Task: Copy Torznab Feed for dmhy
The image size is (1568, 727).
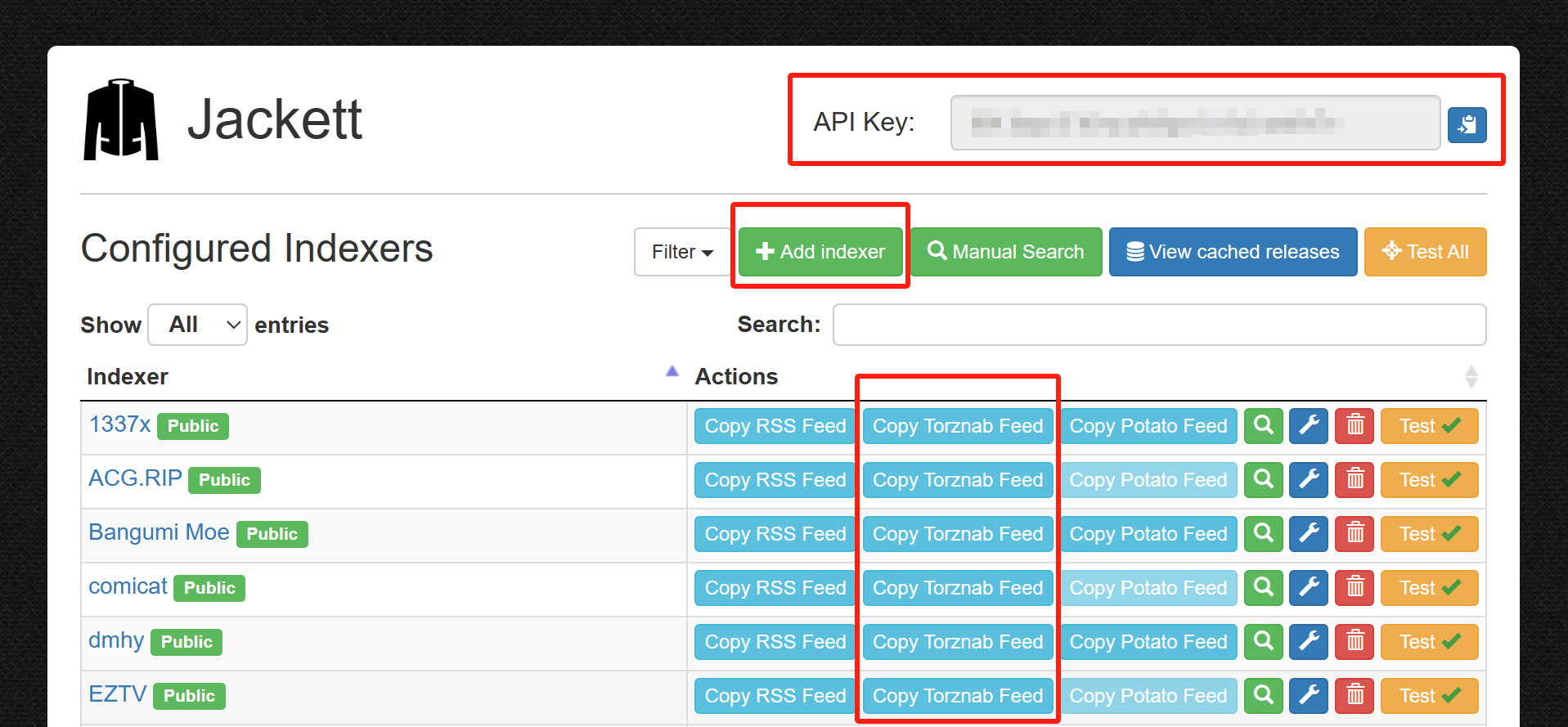Action: (x=958, y=642)
